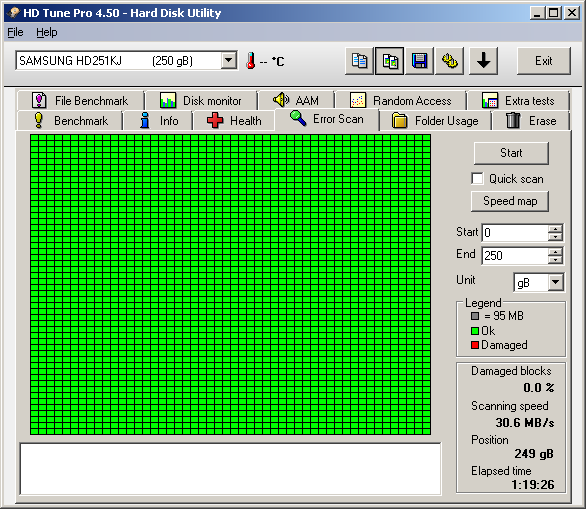Increase the Start value with up spinner
586x509 pixels.
click(x=555, y=229)
